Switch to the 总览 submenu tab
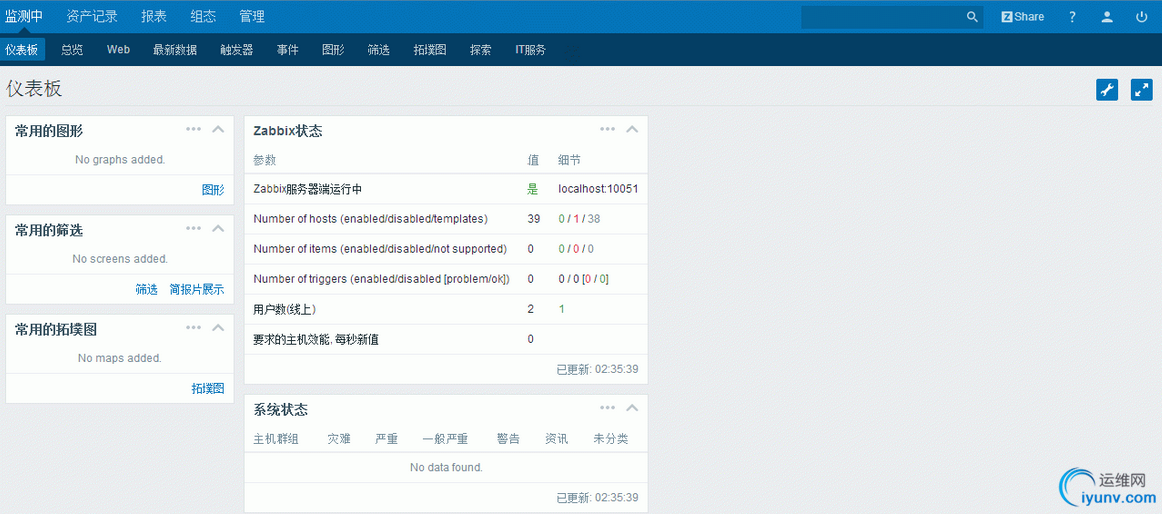This screenshot has width=1162, height=514. pyautogui.click(x=72, y=50)
